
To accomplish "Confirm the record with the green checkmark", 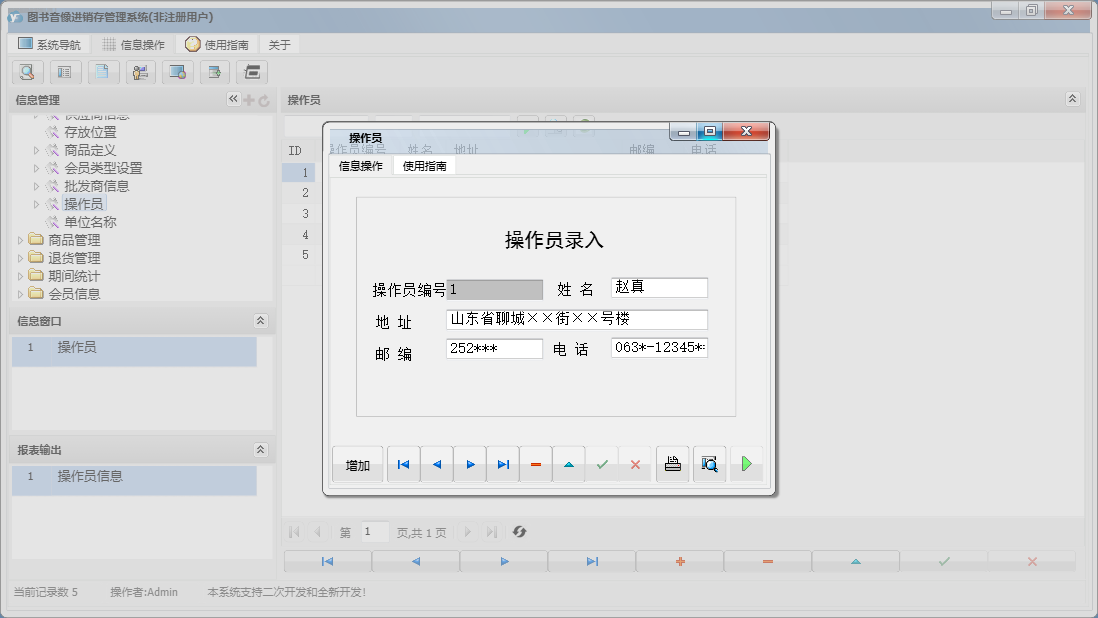I will [x=602, y=463].
